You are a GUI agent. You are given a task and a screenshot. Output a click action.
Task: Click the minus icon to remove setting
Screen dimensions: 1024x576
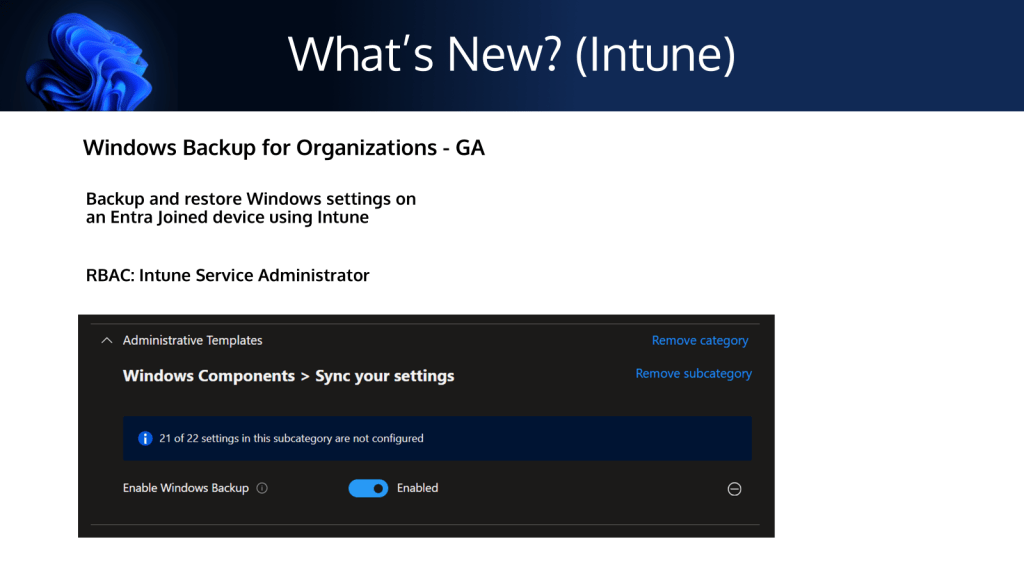(734, 489)
